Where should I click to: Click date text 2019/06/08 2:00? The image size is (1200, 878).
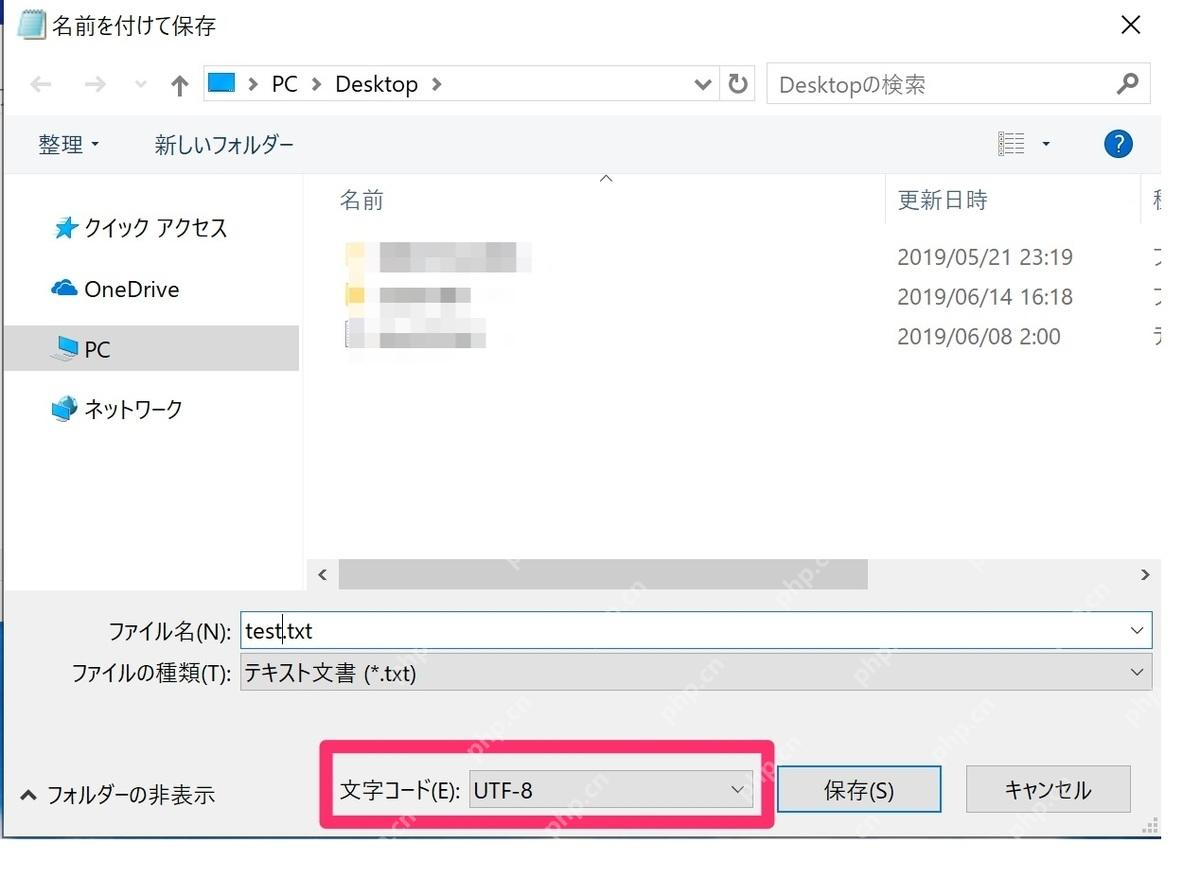[979, 337]
